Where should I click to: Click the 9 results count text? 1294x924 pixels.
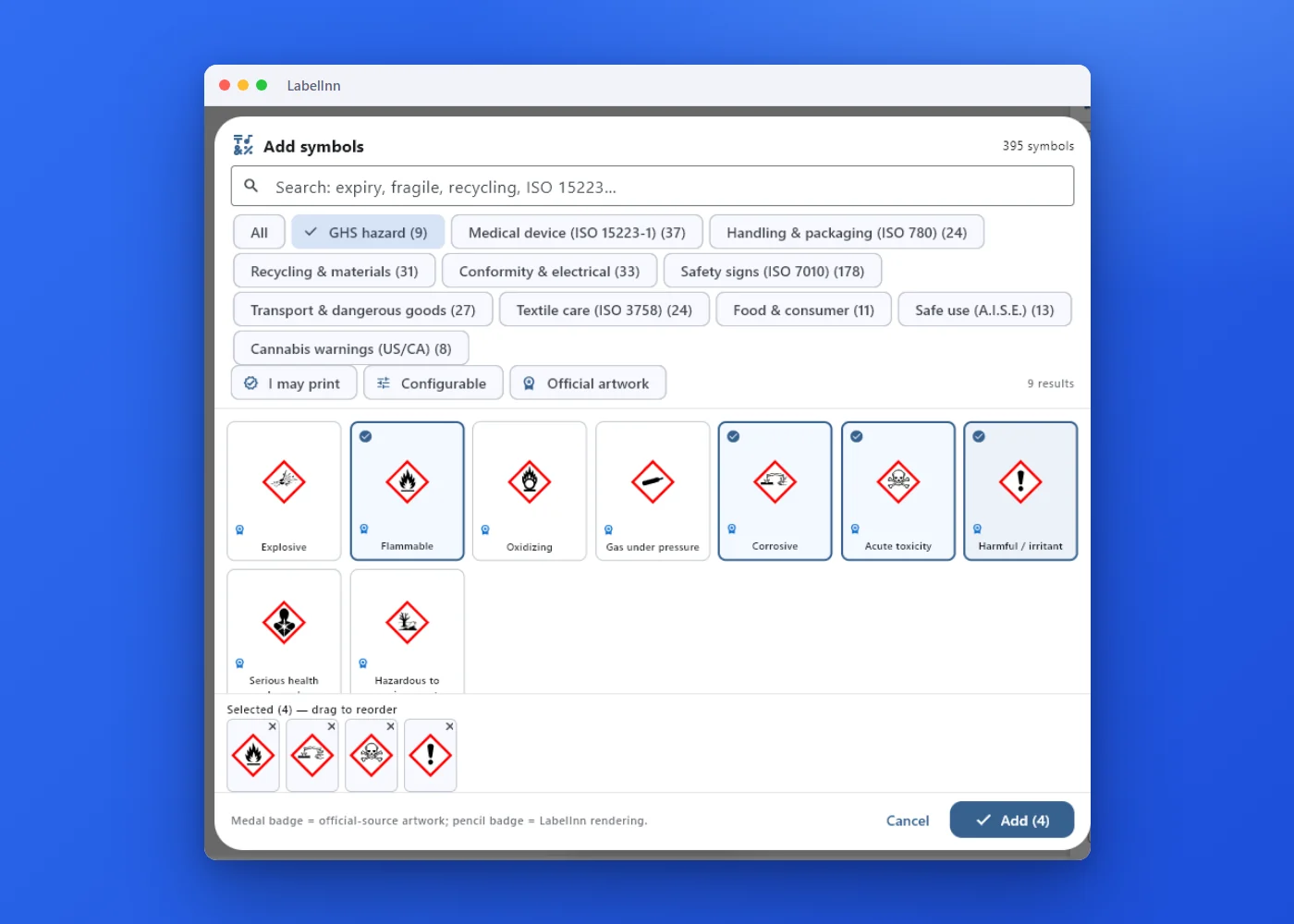tap(1051, 383)
